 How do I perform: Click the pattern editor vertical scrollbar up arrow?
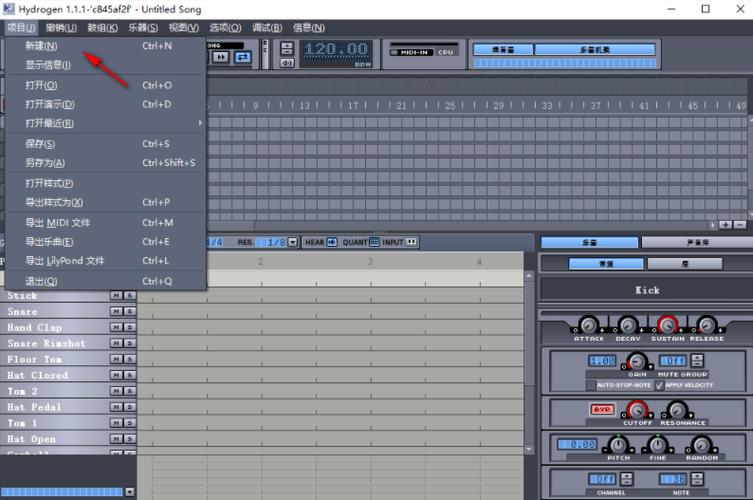coord(529,276)
